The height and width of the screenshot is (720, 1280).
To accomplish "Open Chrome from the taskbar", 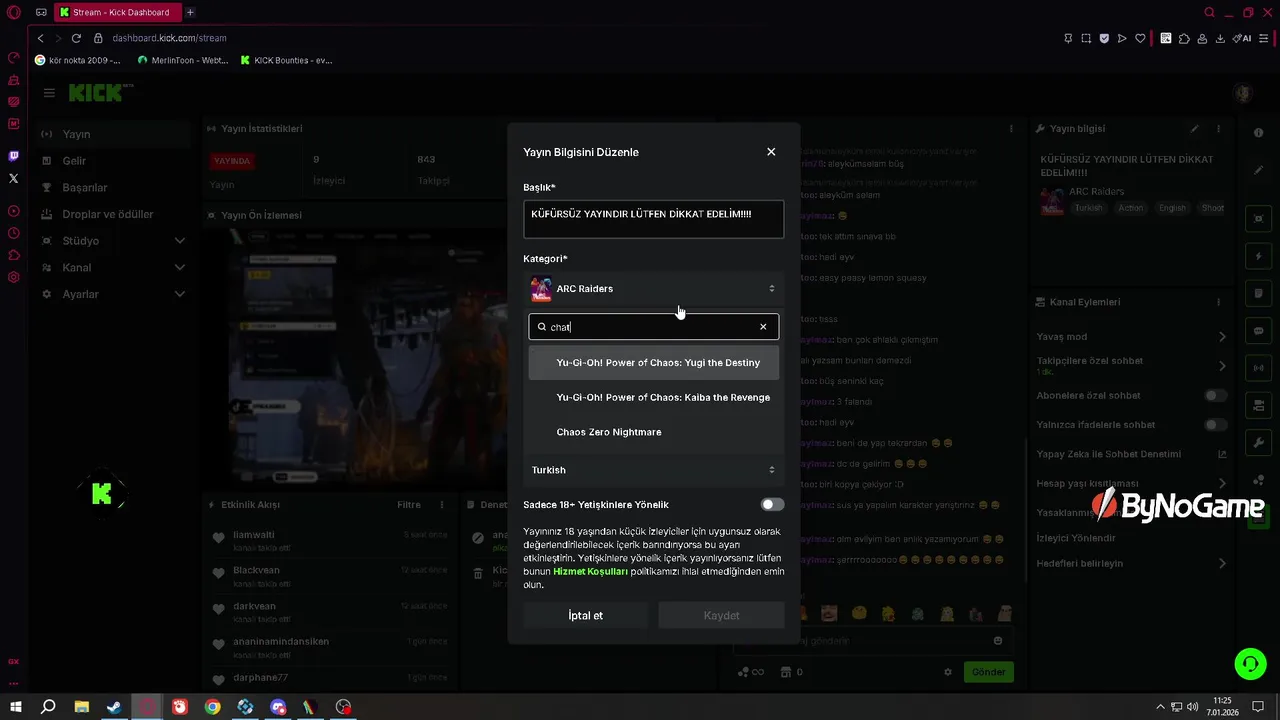I will tap(212, 707).
